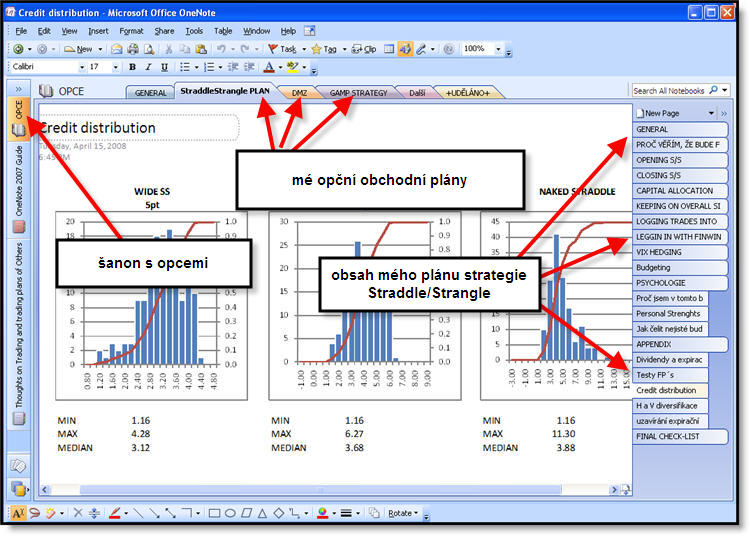Open the Insert menu

pos(98,31)
